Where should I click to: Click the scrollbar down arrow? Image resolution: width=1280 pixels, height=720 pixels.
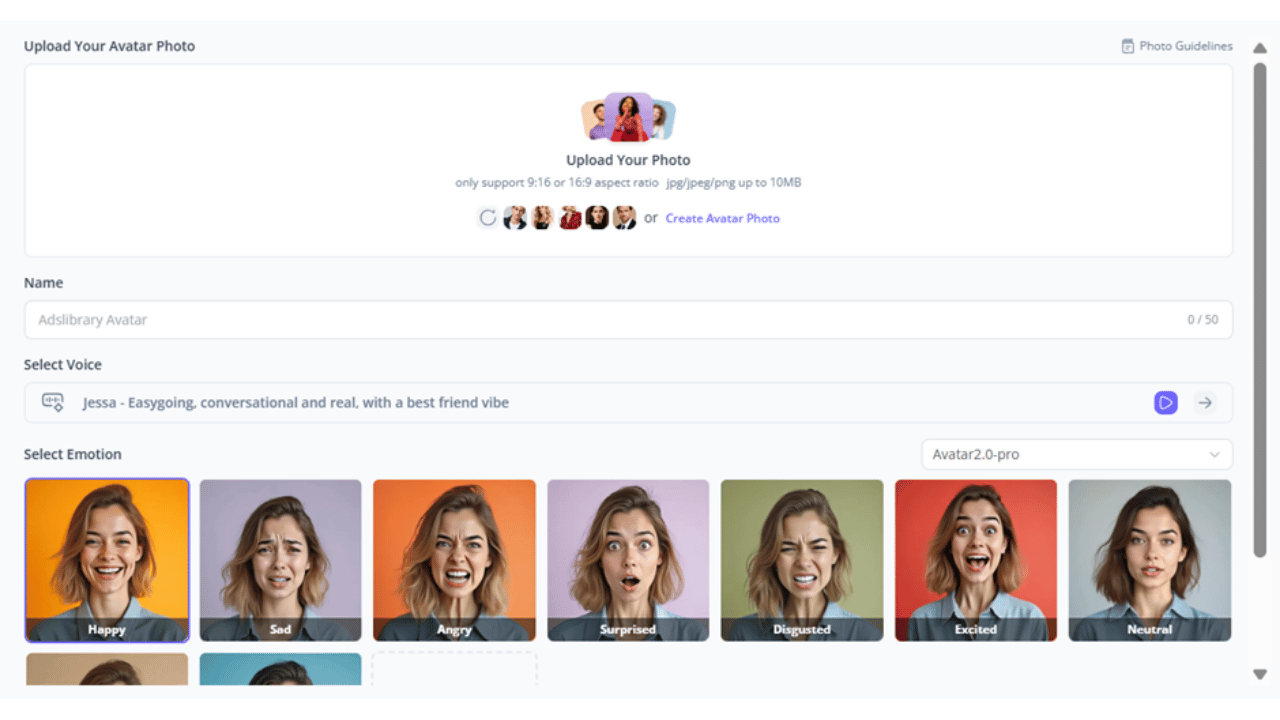pos(1260,675)
